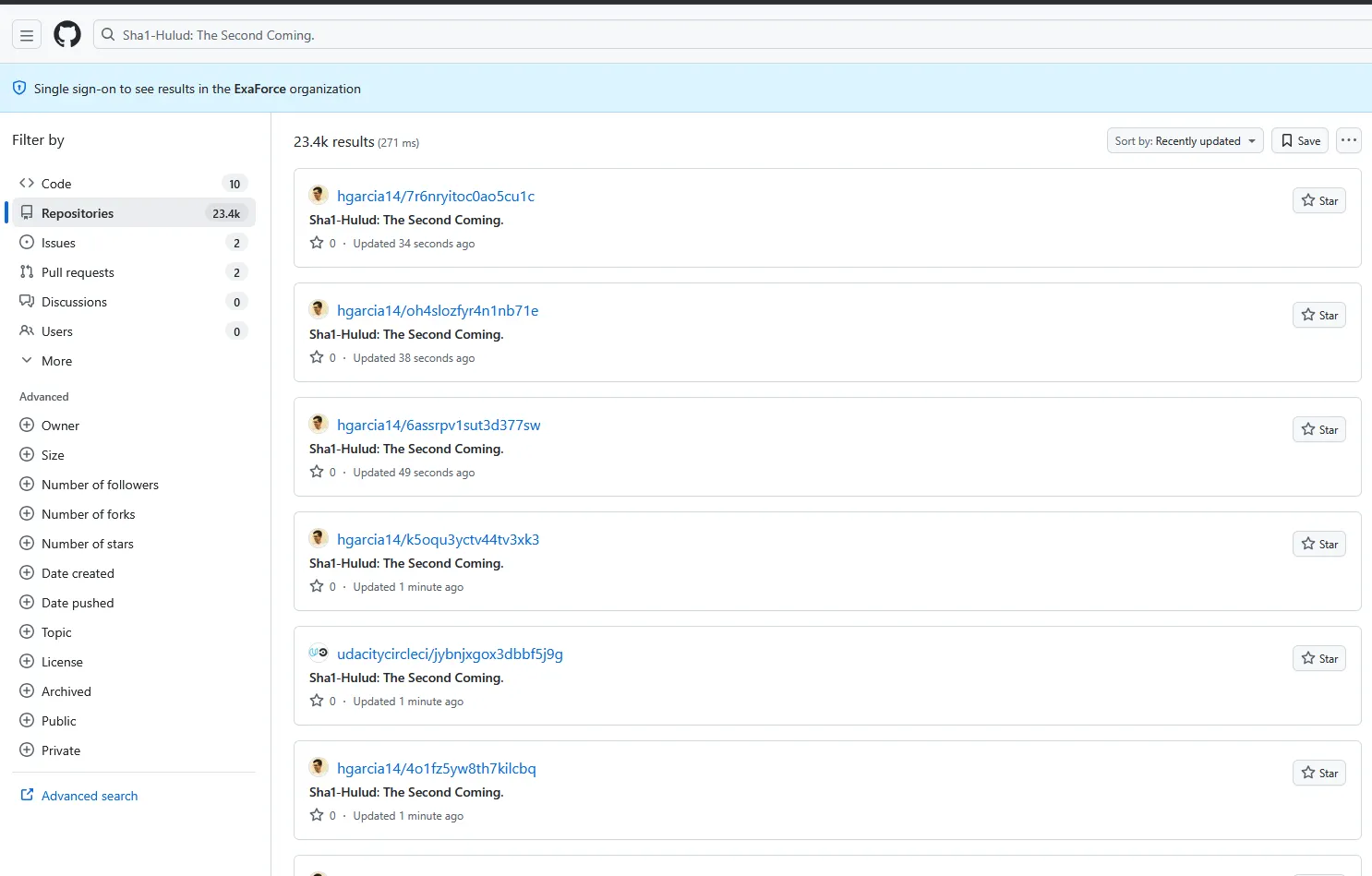The width and height of the screenshot is (1372, 876).
Task: Open the hamburger navigation menu
Action: click(x=27, y=35)
